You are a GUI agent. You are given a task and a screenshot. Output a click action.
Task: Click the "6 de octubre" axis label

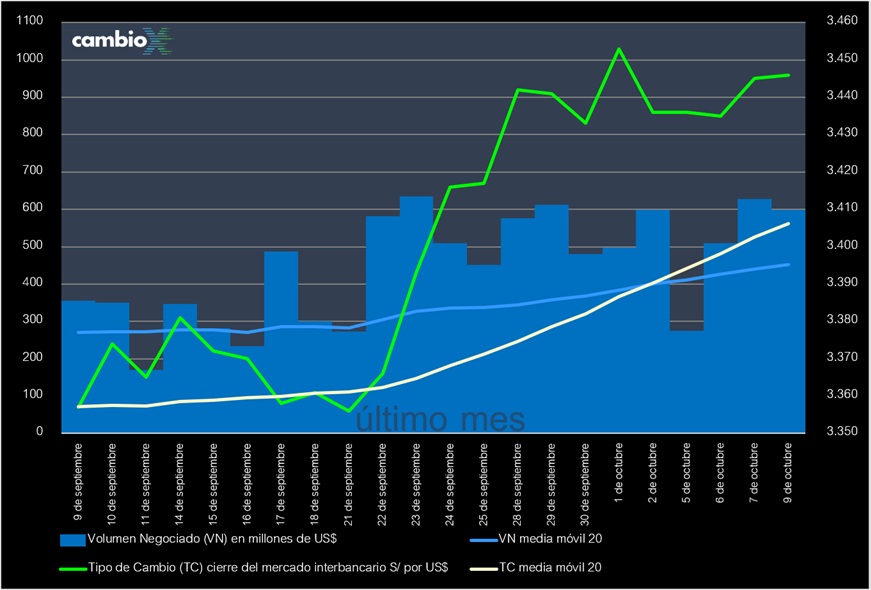(x=722, y=473)
